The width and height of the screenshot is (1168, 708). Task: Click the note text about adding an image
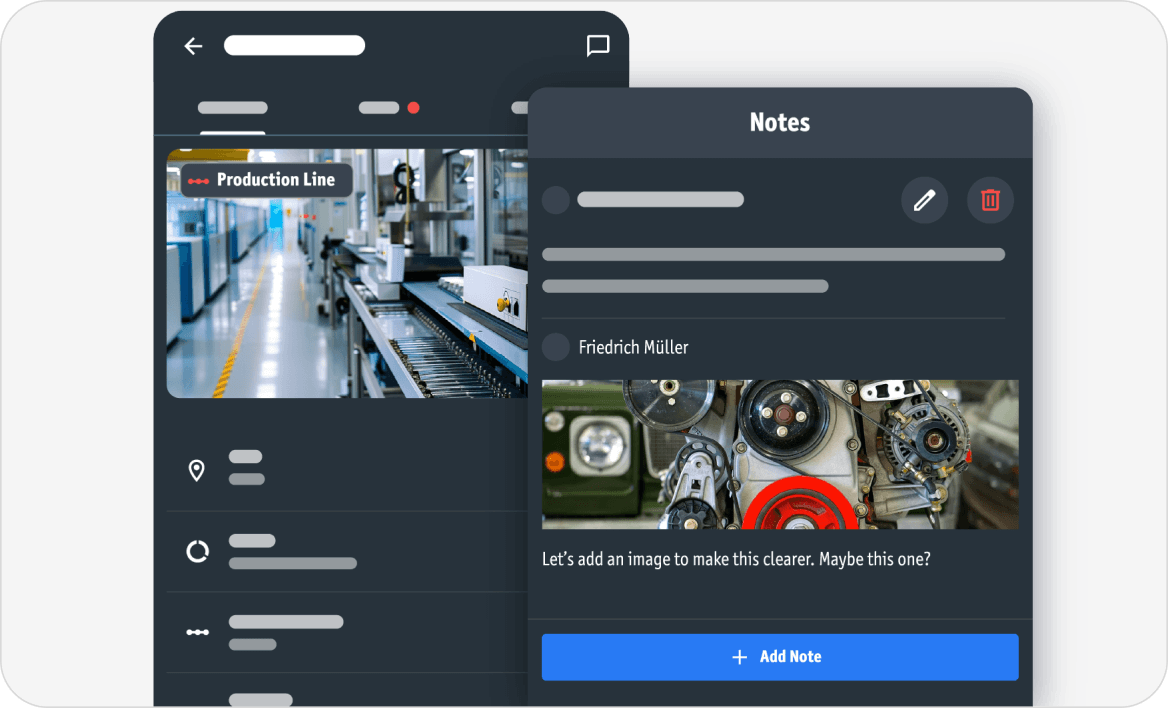pyautogui.click(x=736, y=559)
